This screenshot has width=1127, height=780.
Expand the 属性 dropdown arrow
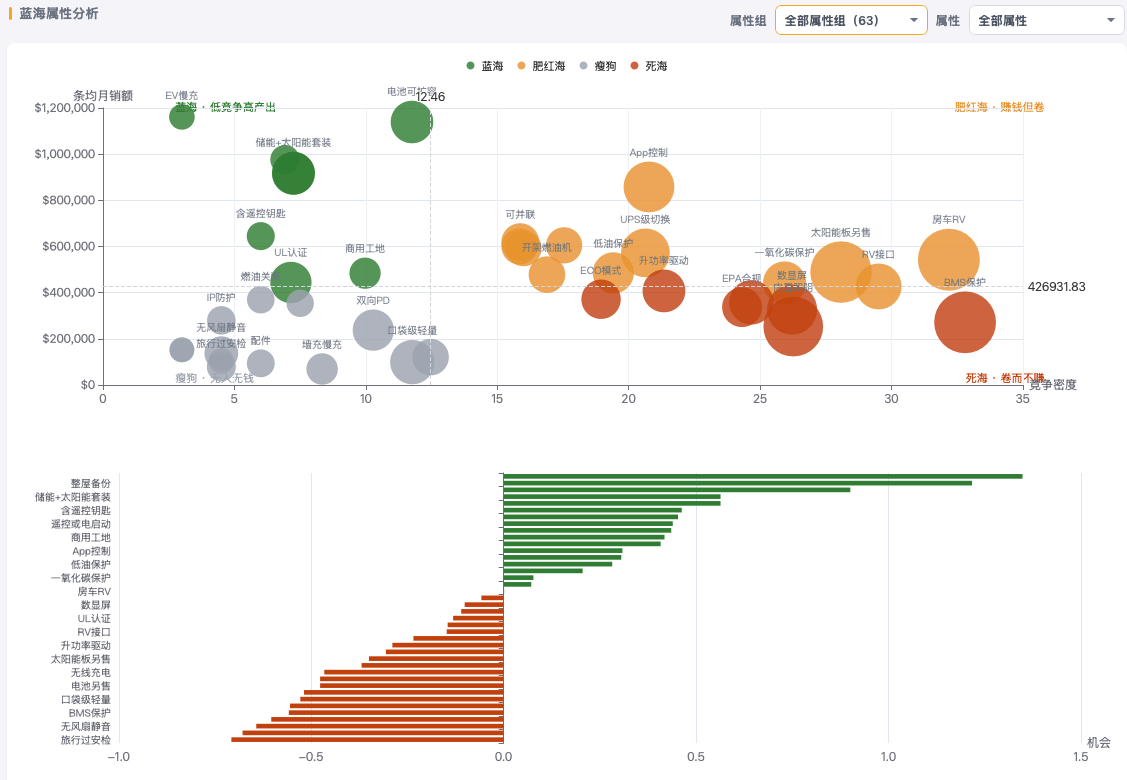[x=1110, y=21]
